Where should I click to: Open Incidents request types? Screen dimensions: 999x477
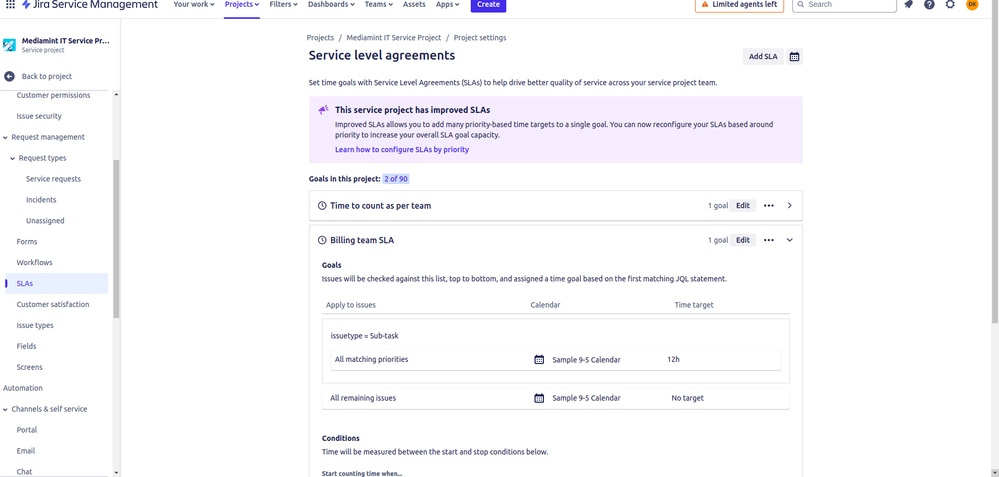pos(41,200)
